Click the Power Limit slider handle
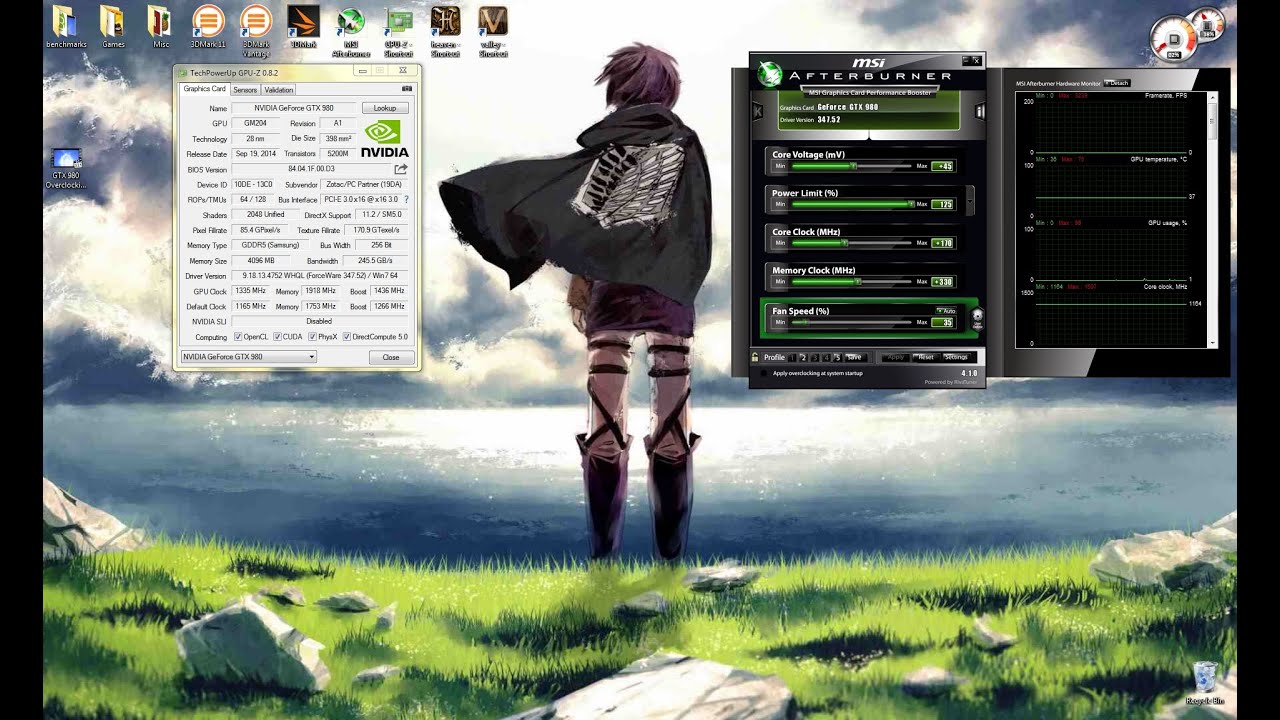This screenshot has width=1280, height=720. coord(910,204)
